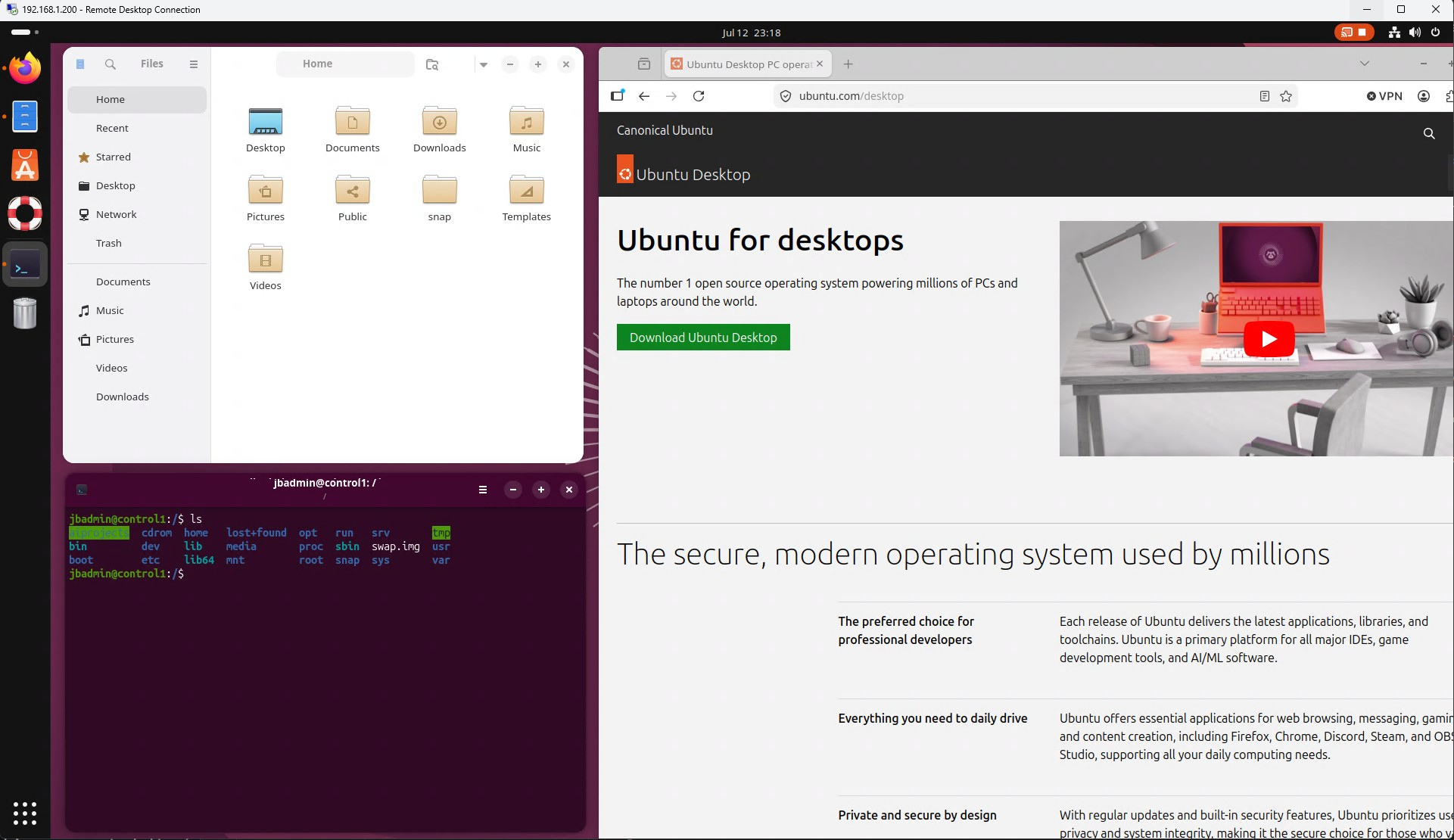Image resolution: width=1454 pixels, height=840 pixels.
Task: Click the search folder icon in Files toolbar
Action: 432,64
